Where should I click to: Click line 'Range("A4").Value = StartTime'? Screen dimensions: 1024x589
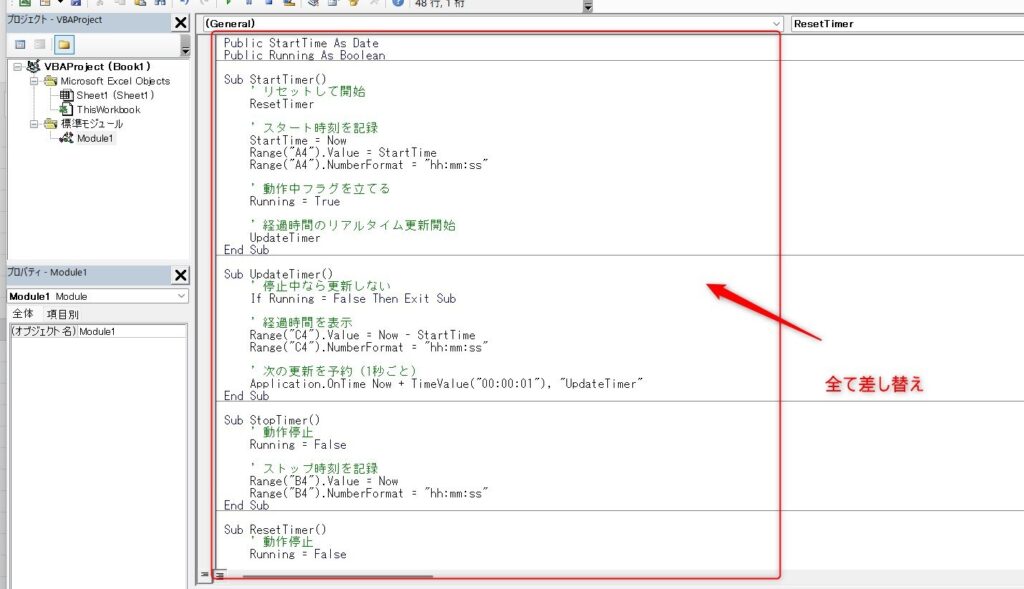click(x=343, y=153)
